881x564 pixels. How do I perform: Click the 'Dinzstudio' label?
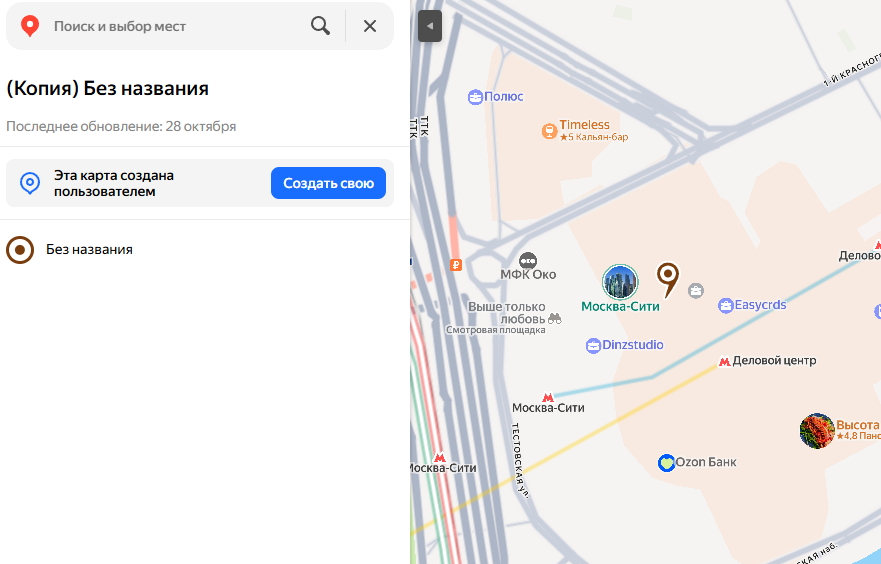[633, 345]
